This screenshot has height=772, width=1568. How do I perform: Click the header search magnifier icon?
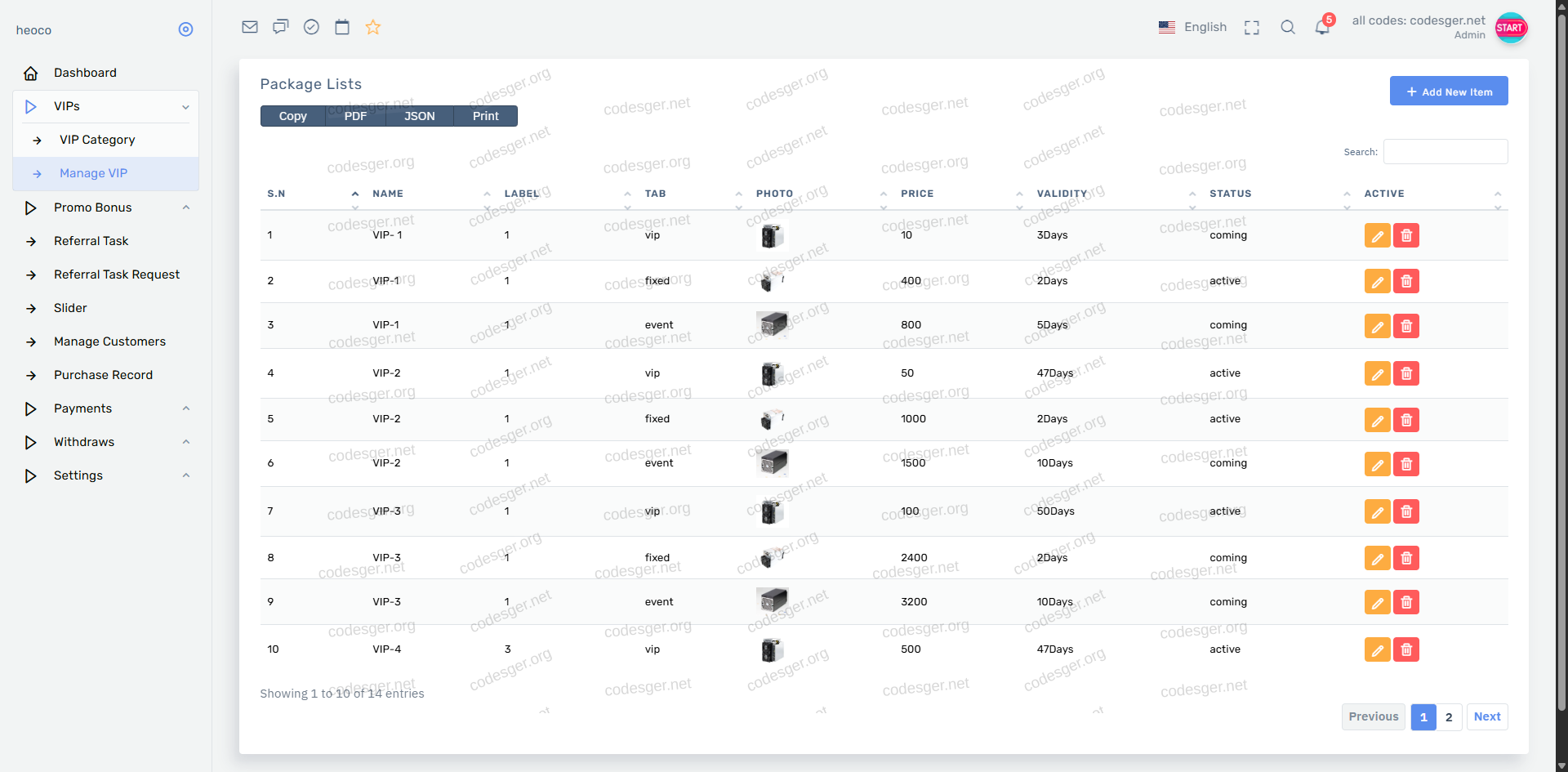click(x=1288, y=27)
